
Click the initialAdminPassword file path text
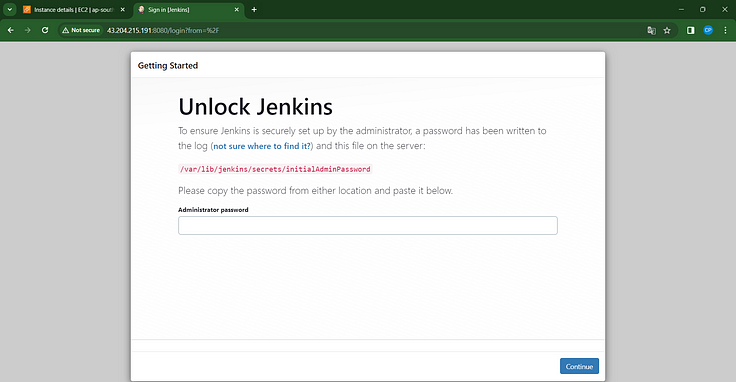(275, 169)
